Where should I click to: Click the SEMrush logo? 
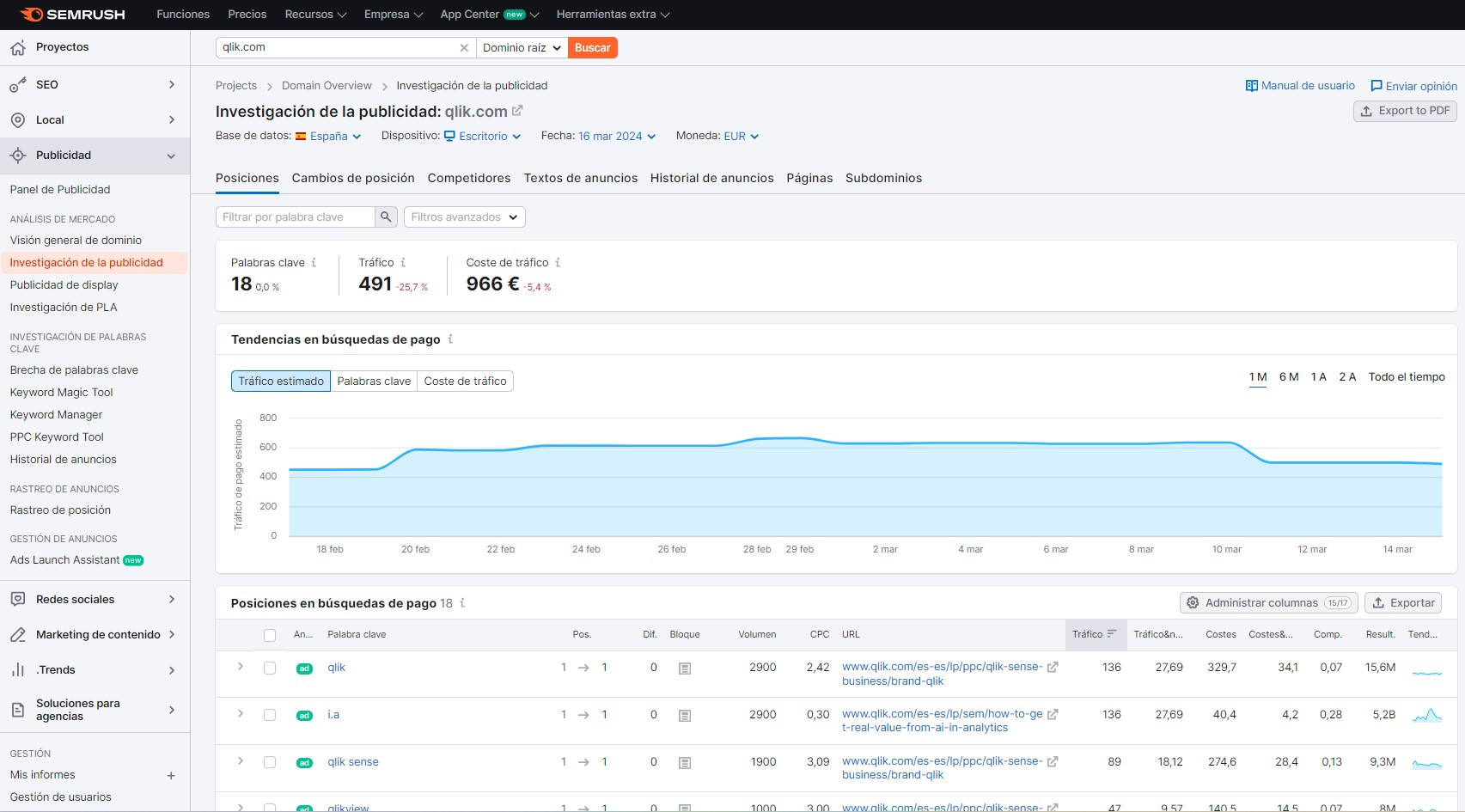[73, 15]
